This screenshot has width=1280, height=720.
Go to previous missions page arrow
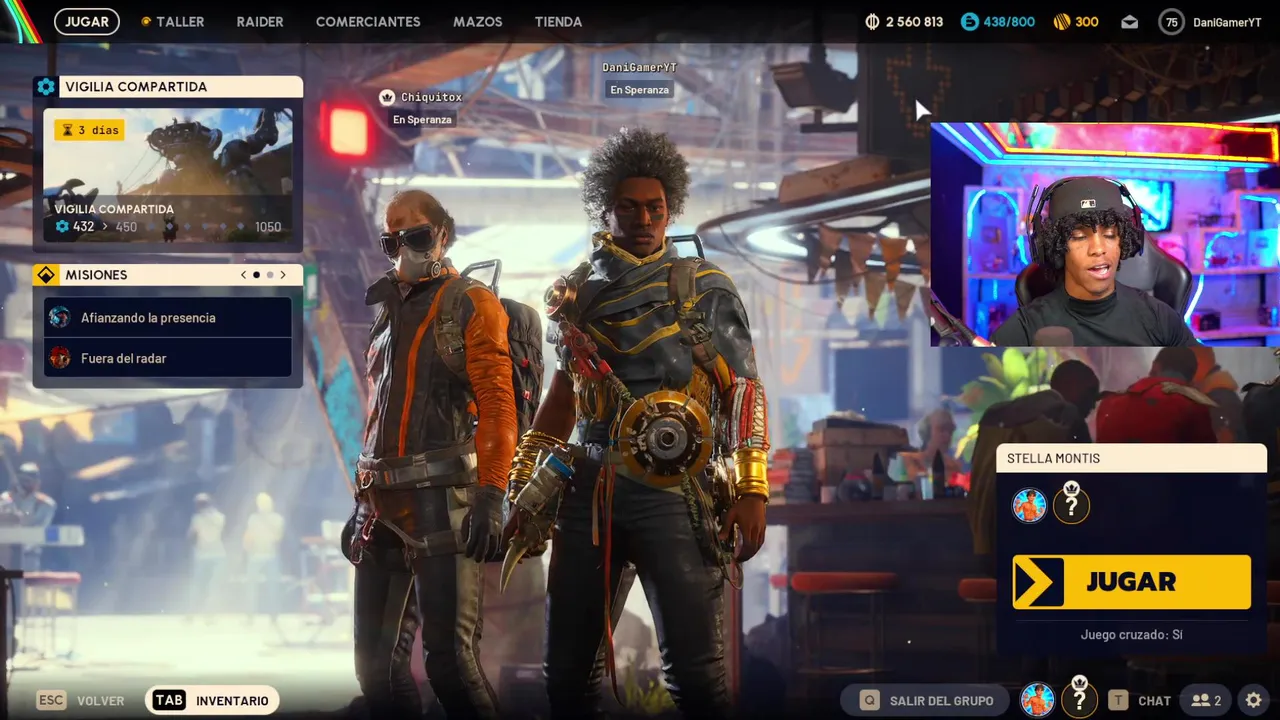(243, 275)
